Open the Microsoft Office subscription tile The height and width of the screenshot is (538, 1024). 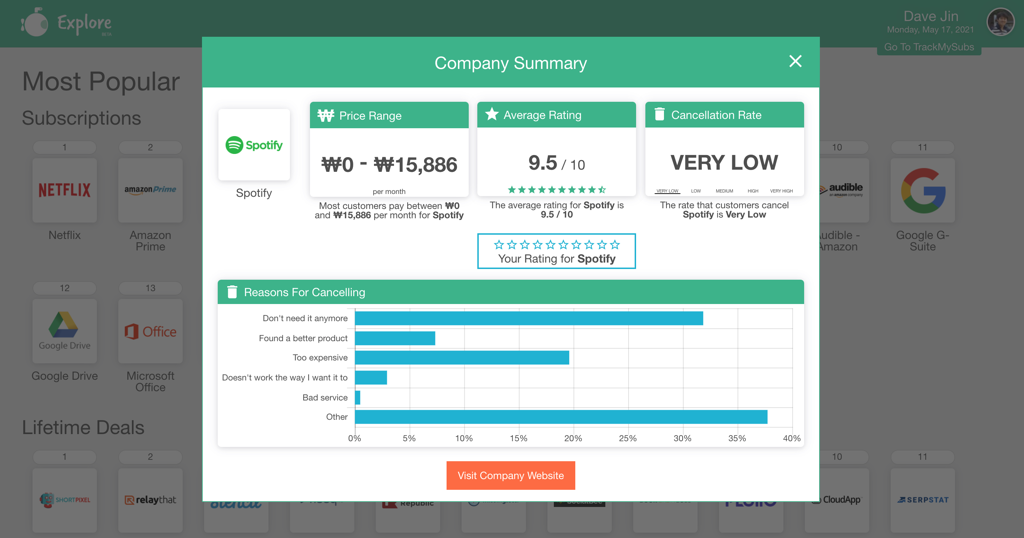150,331
